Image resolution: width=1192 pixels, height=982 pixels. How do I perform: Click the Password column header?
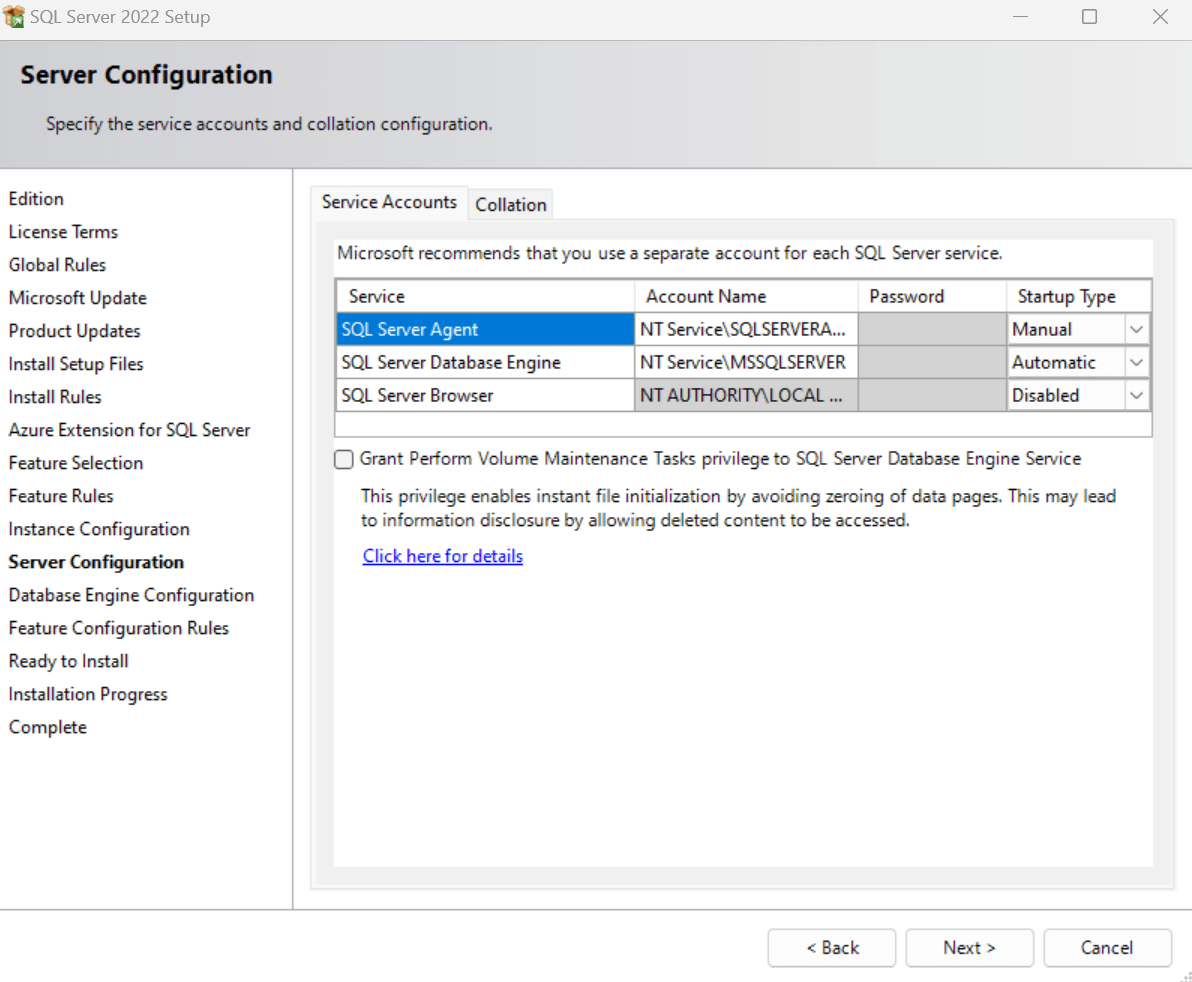tap(932, 296)
